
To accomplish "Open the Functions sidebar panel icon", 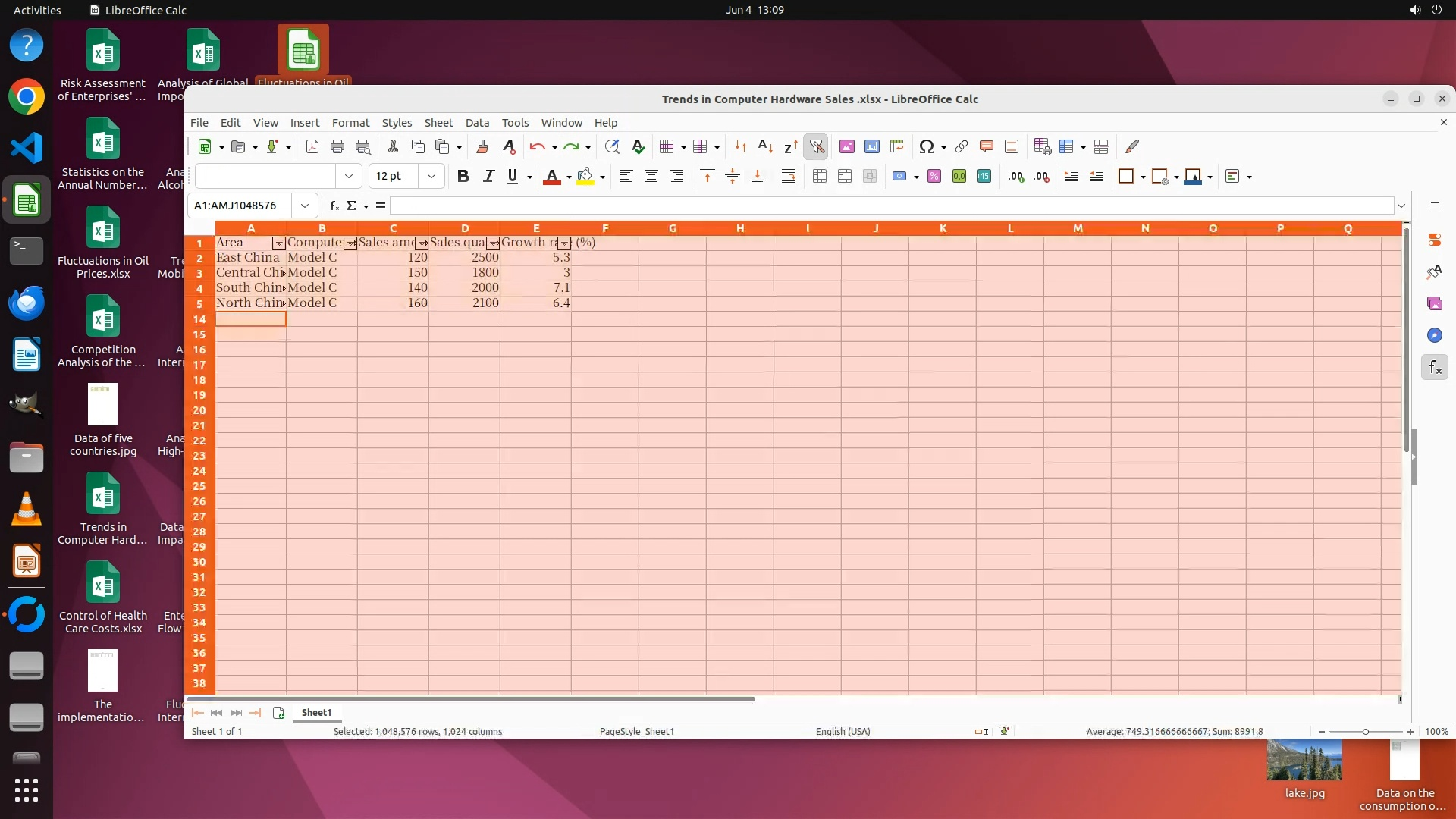I will [1434, 368].
